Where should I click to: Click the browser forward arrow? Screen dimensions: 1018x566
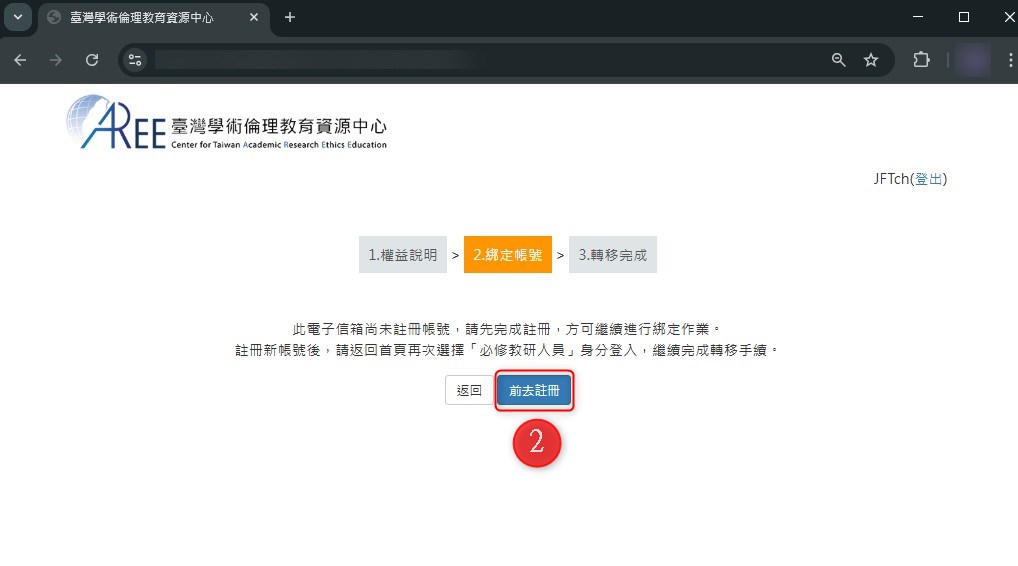56,60
